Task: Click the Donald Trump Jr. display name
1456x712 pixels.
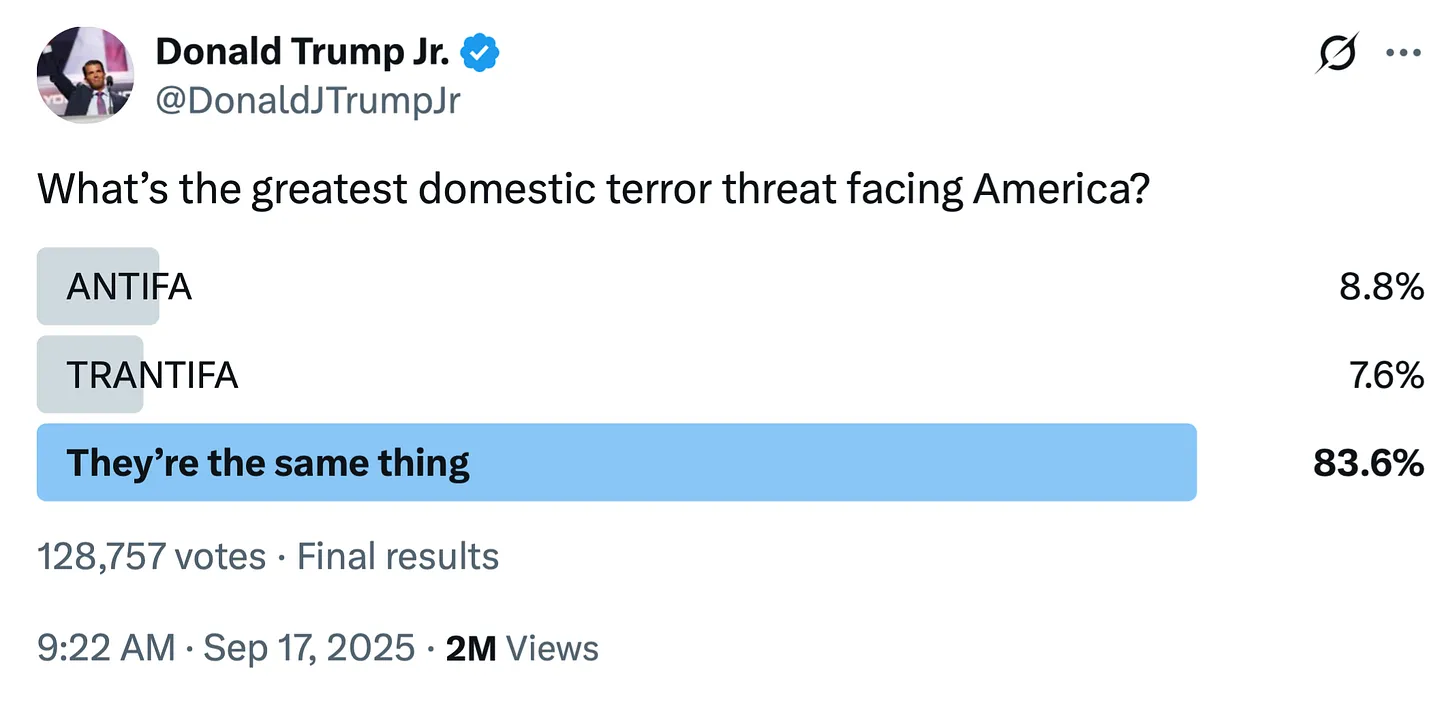Action: pos(302,53)
